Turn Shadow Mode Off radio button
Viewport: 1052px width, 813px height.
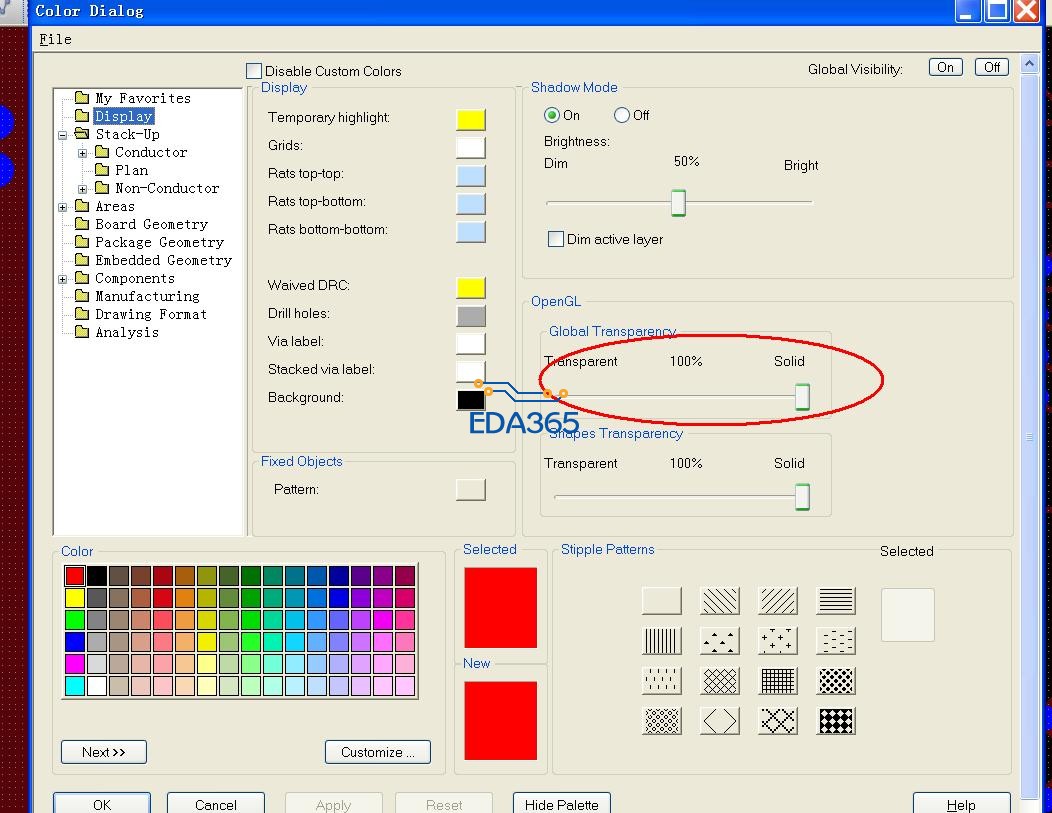click(x=622, y=115)
